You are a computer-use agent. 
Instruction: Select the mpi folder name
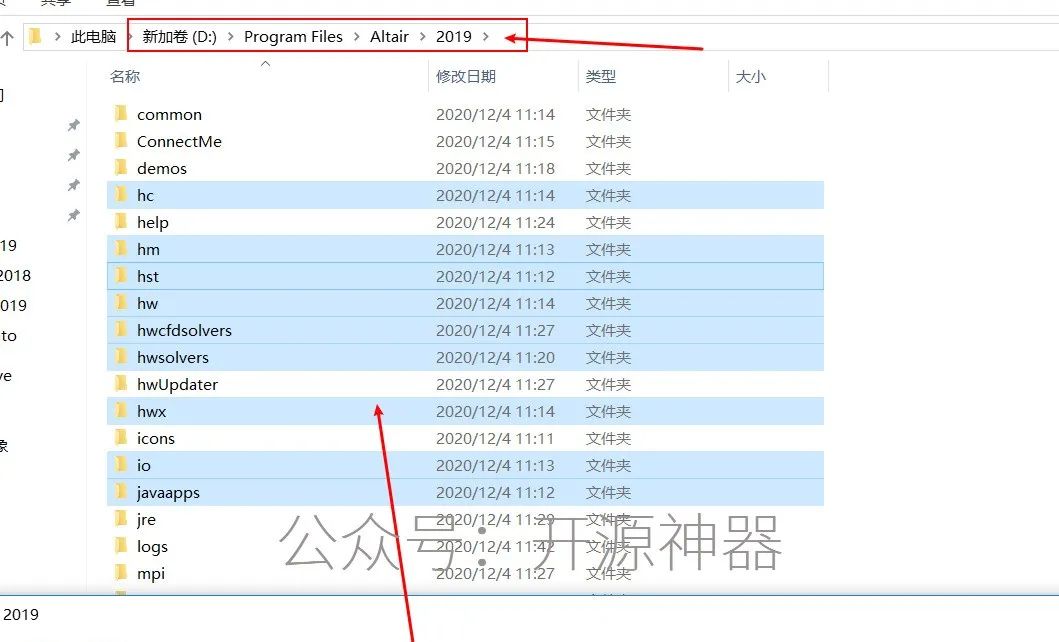tap(151, 574)
